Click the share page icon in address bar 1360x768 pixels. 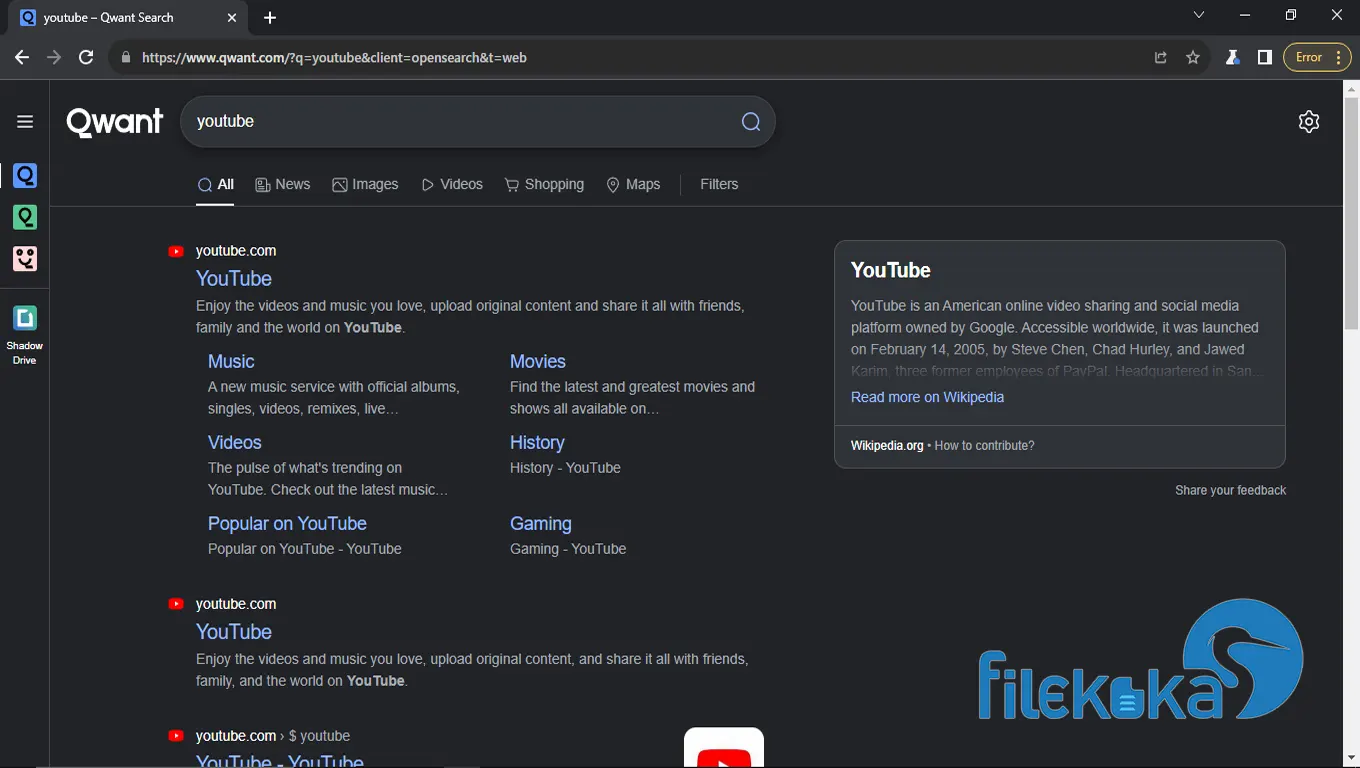tap(1160, 58)
